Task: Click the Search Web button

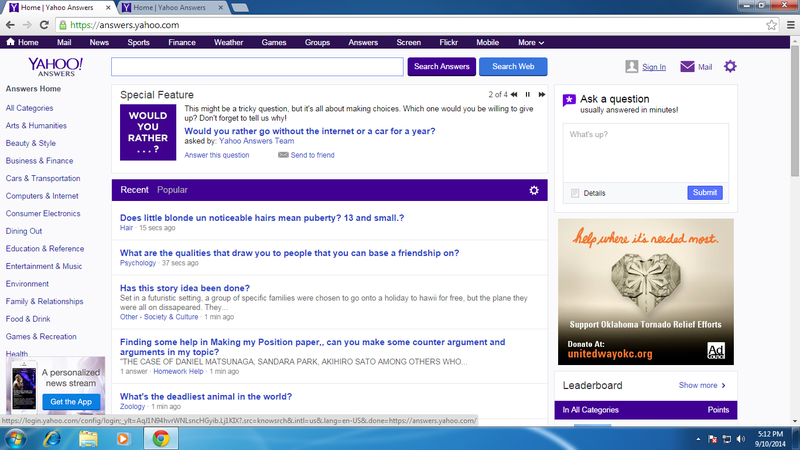Action: 513,66
